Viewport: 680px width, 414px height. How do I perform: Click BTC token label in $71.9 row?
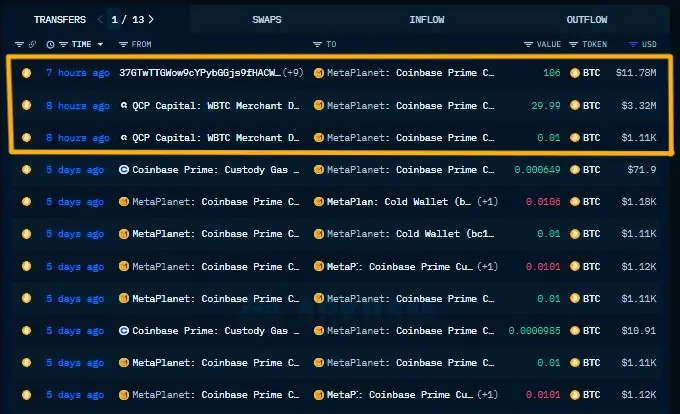coord(591,170)
